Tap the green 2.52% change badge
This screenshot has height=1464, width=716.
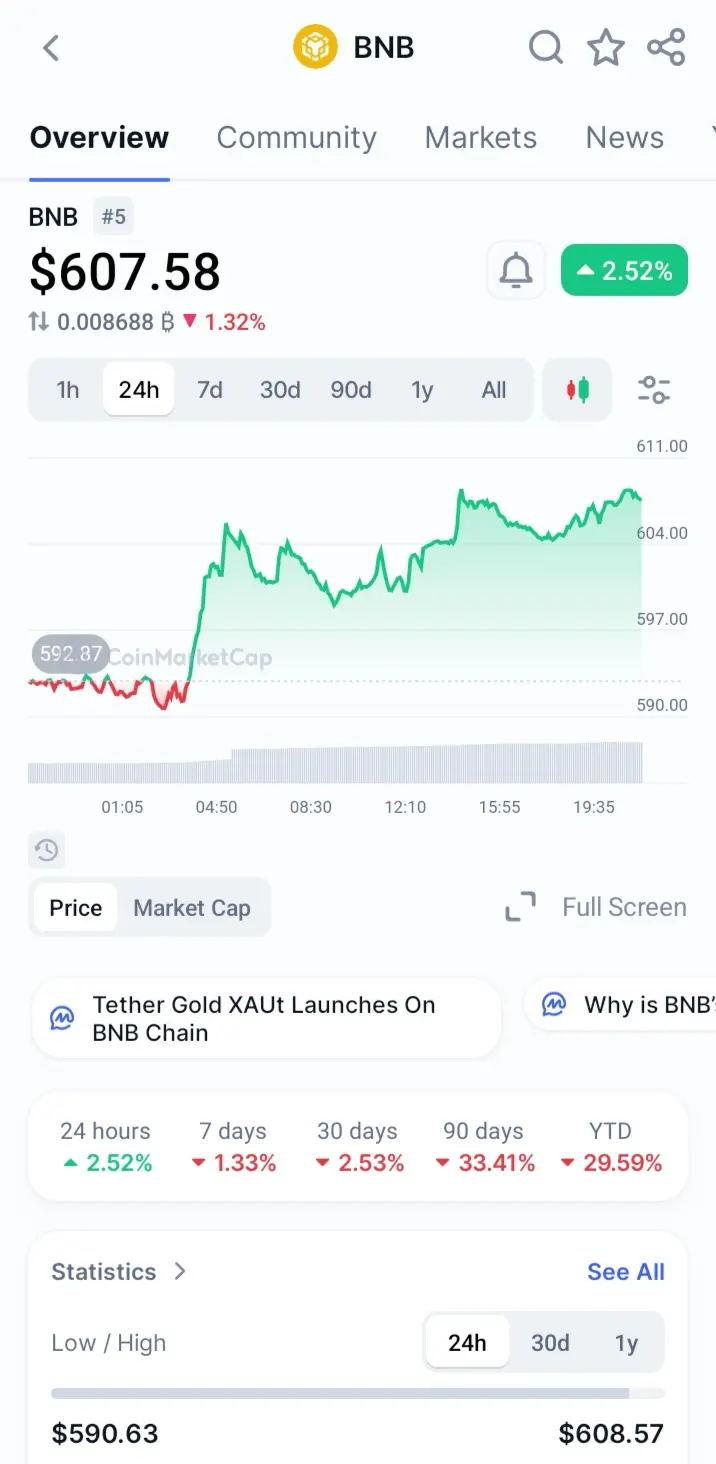(x=624, y=270)
